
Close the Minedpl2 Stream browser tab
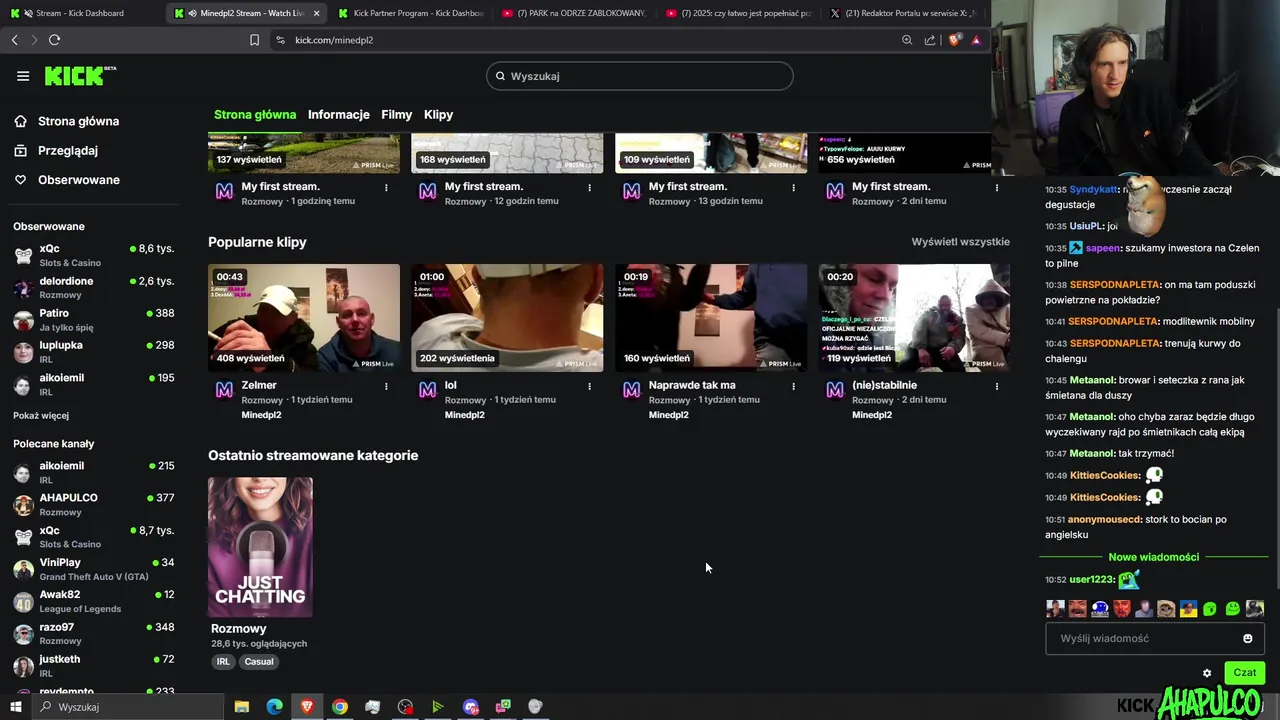(x=316, y=13)
